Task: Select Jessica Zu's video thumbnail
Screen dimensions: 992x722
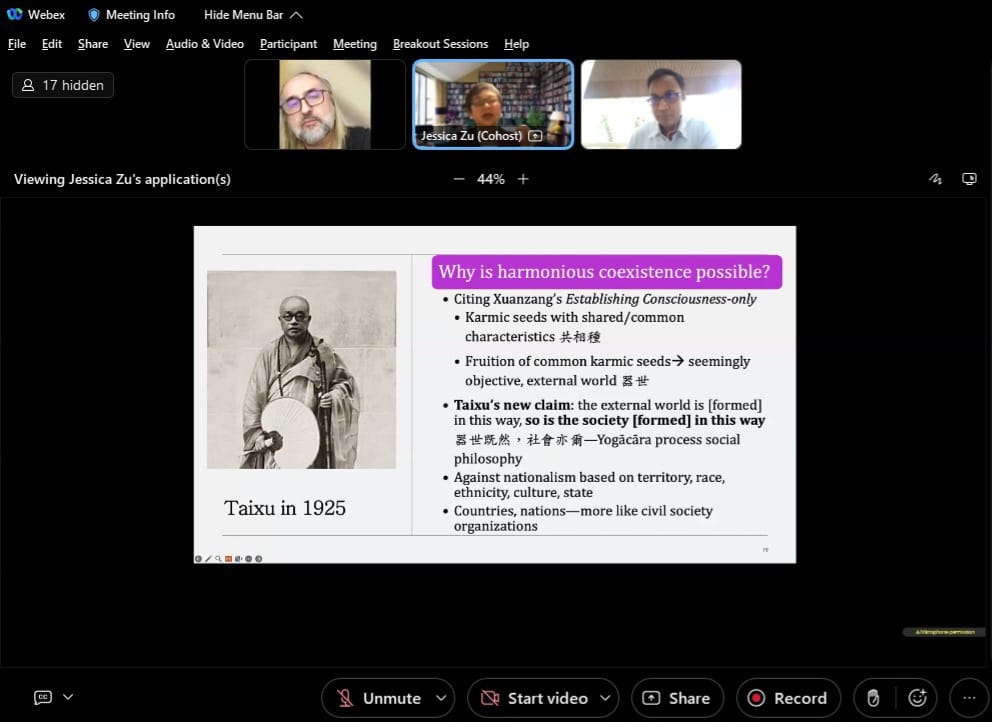Action: point(493,104)
